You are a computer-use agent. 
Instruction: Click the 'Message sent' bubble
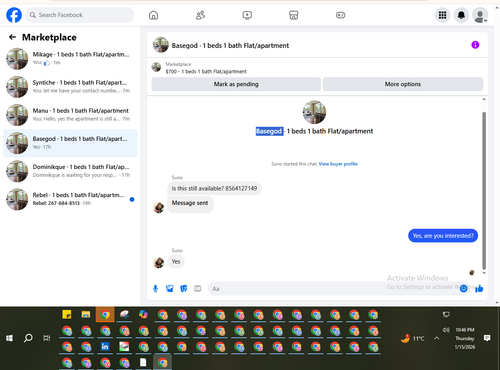click(x=190, y=203)
